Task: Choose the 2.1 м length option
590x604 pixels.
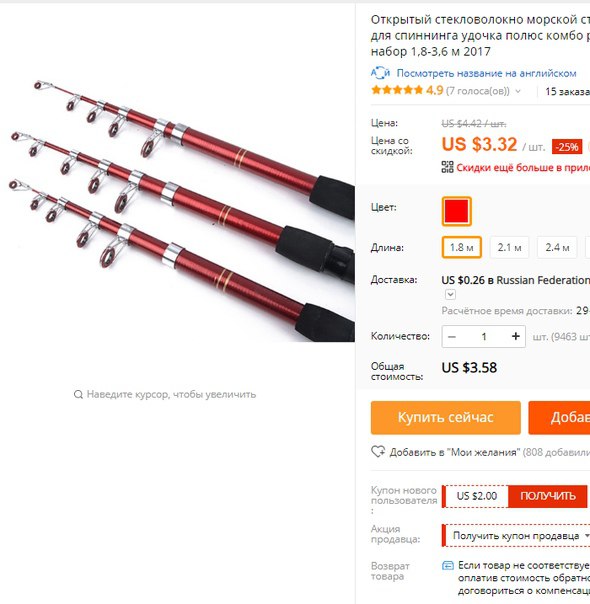Action: pos(509,247)
